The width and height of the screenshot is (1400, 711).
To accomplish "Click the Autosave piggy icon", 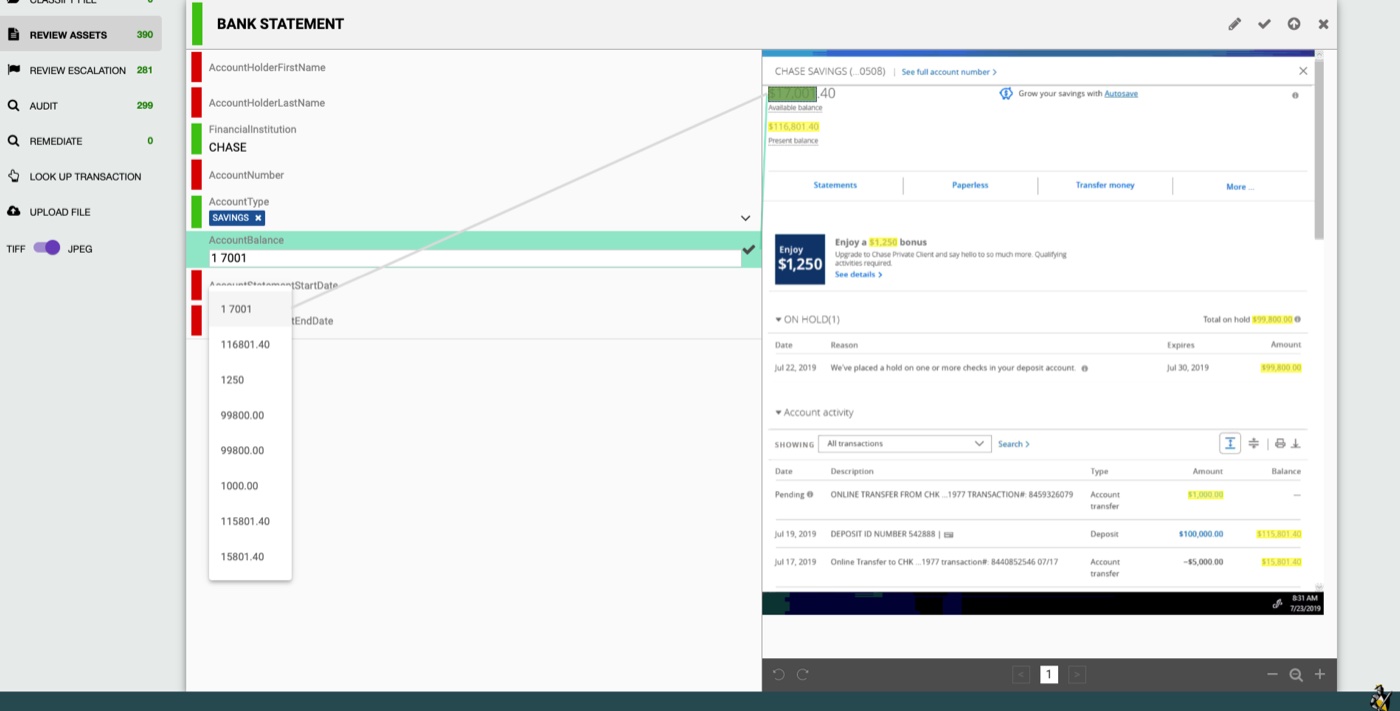I will 1006,93.
